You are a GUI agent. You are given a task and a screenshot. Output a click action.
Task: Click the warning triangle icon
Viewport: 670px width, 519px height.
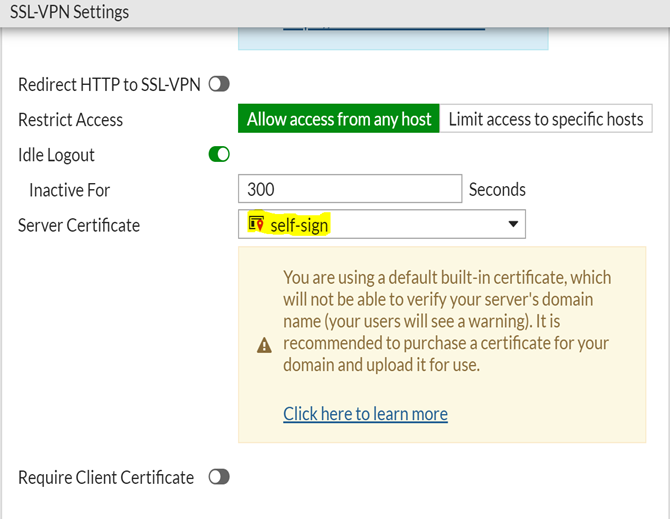coord(264,345)
